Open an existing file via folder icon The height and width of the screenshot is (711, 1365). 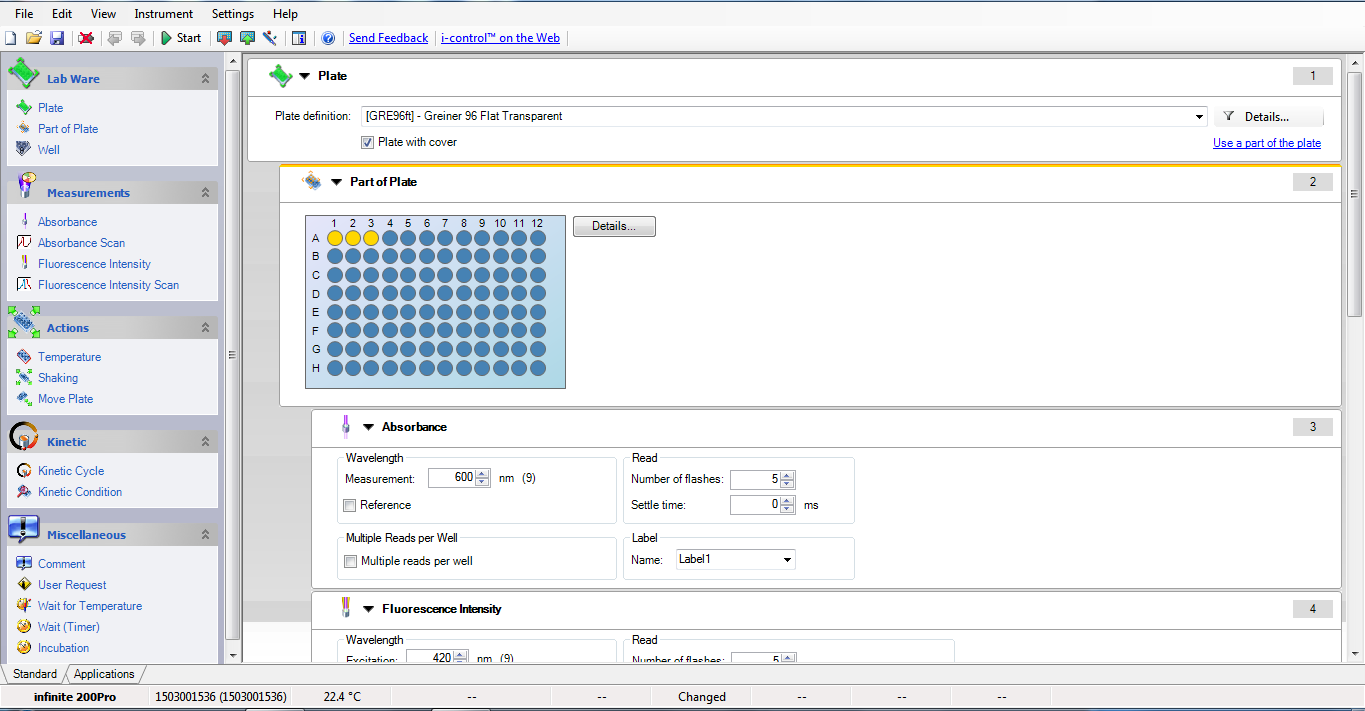34,38
